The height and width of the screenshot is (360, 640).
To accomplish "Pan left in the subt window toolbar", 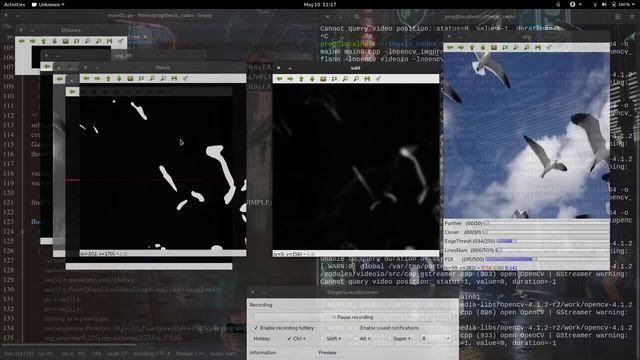I will pyautogui.click(x=279, y=78).
